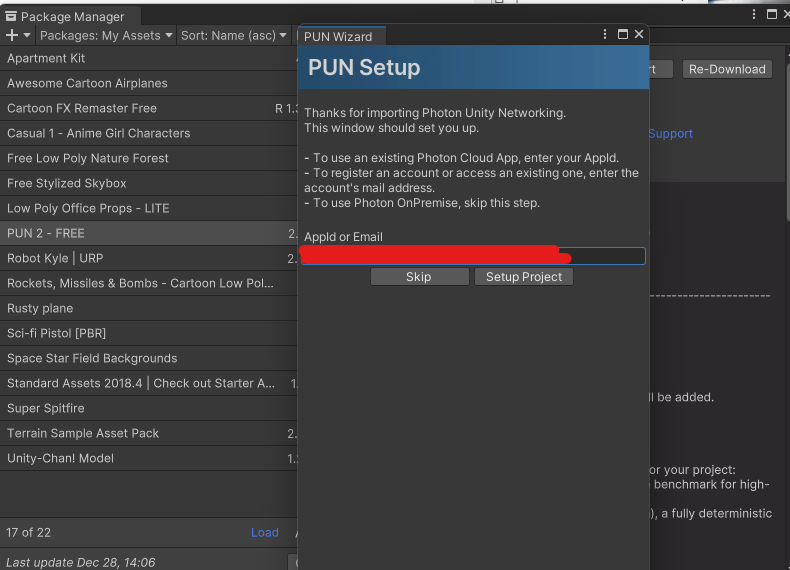Select Cartoon FX Remaster Free package
The image size is (790, 570).
tap(149, 108)
